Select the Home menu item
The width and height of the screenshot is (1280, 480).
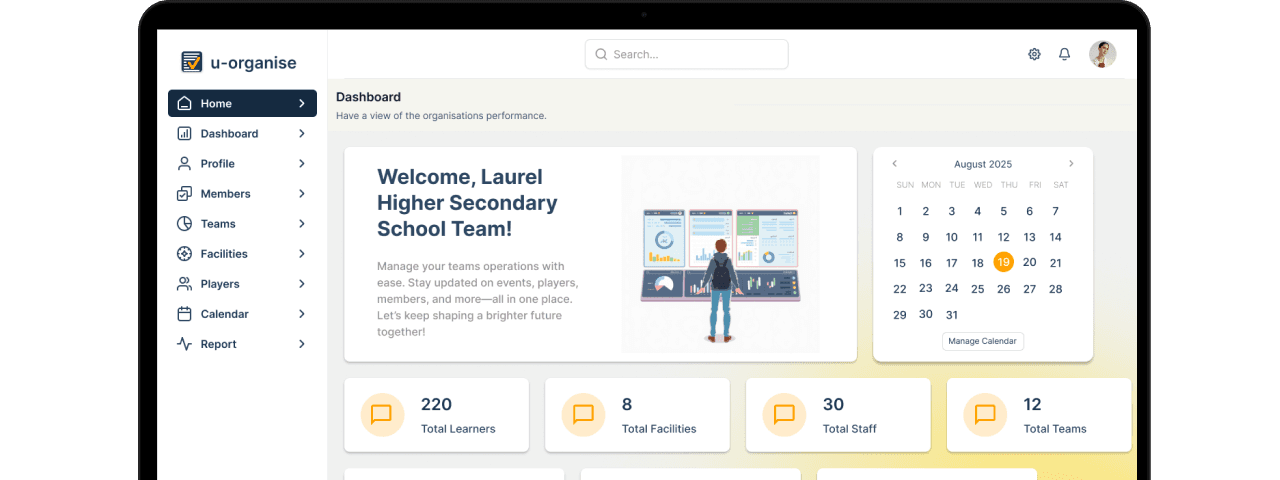(x=242, y=103)
